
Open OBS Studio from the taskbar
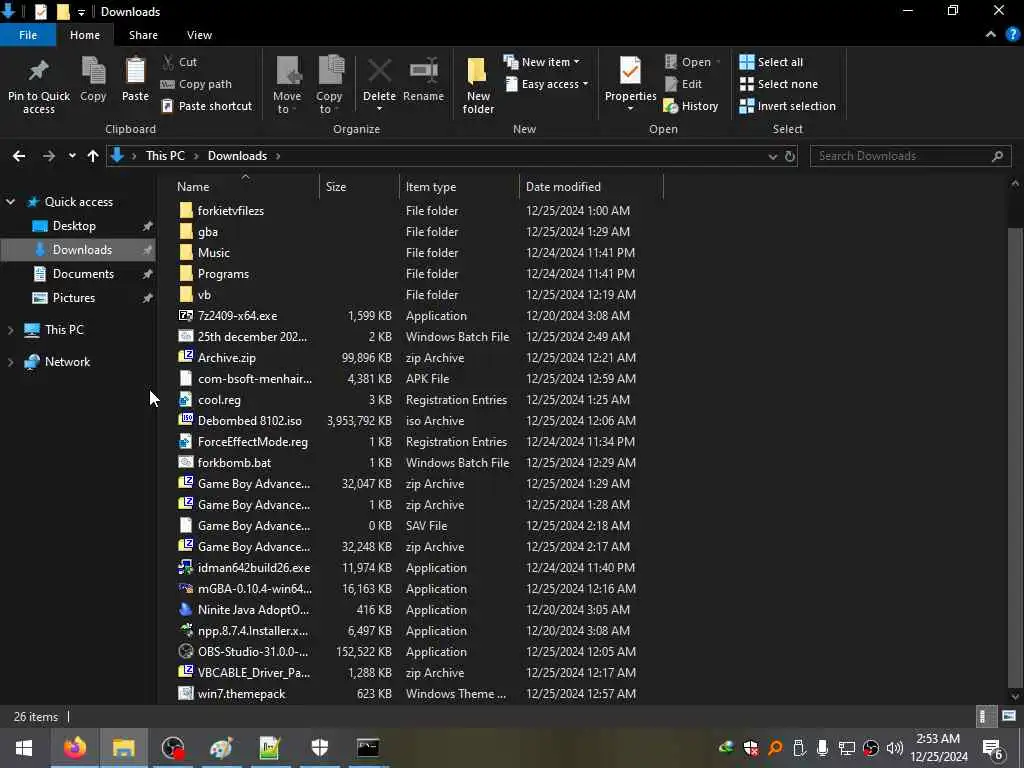click(172, 748)
